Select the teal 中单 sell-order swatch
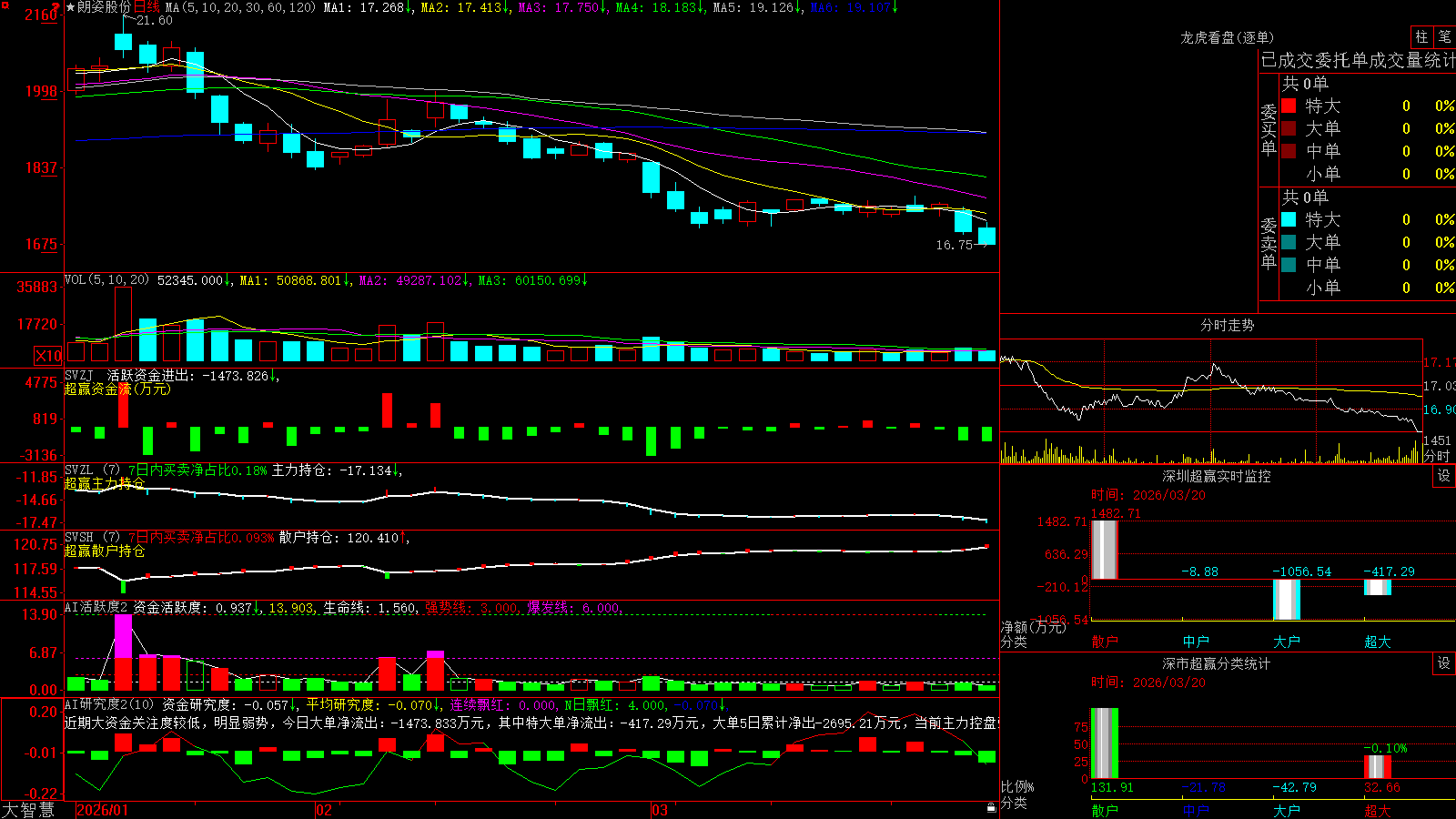This screenshot has height=819, width=1456. coord(1289,265)
